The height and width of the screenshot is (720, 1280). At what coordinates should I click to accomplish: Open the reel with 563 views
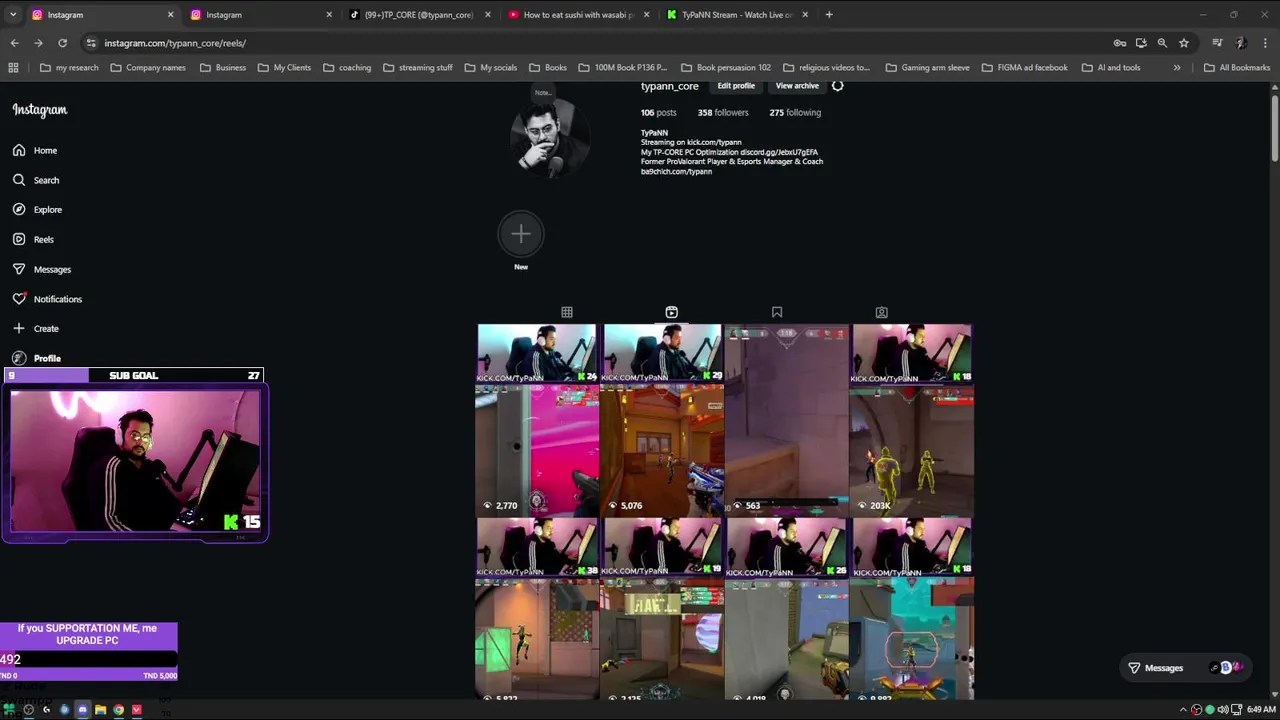(787, 420)
